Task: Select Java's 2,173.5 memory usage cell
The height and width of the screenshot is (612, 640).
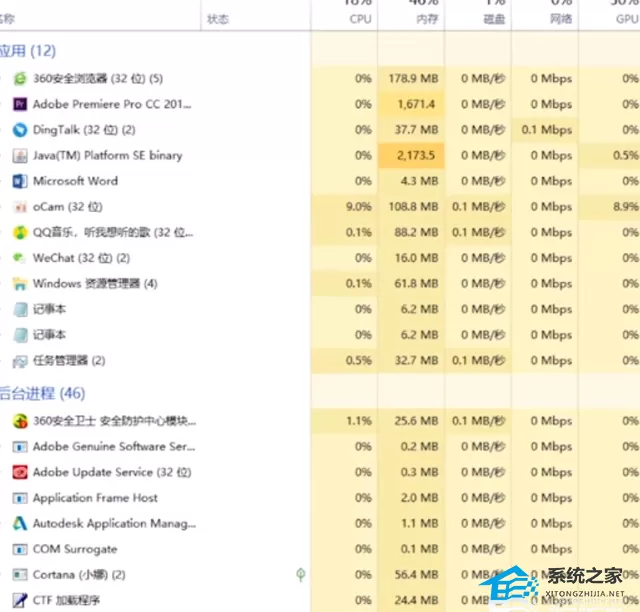Action: pyautogui.click(x=411, y=156)
